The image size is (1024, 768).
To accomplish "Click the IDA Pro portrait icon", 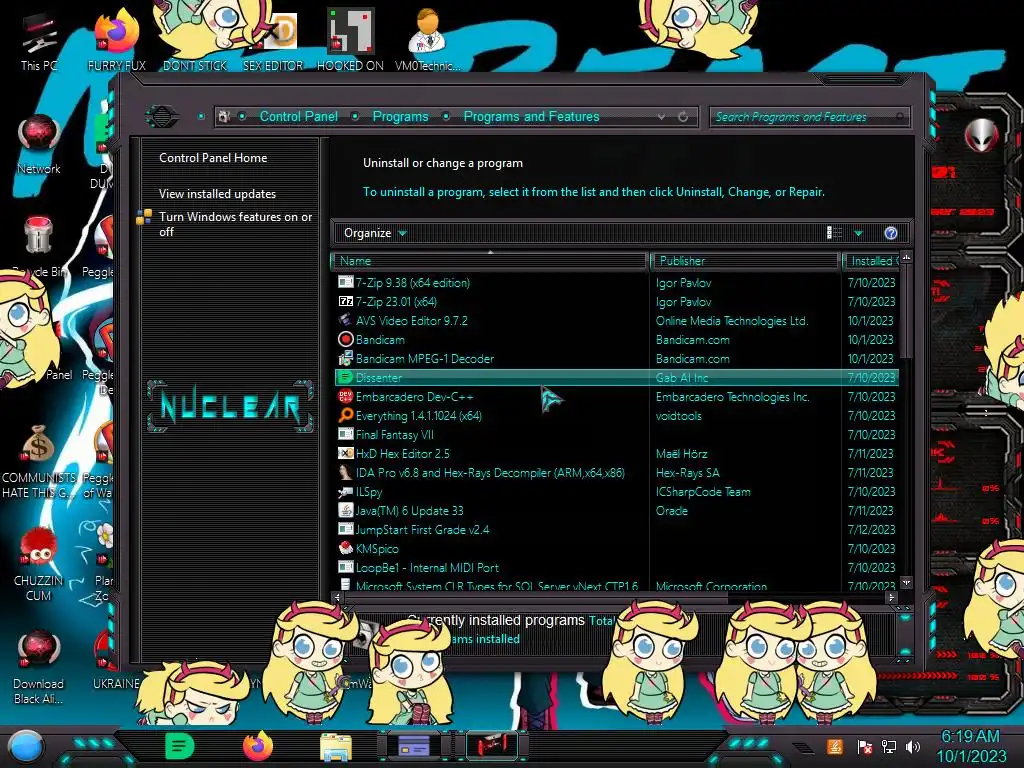I will (x=345, y=472).
